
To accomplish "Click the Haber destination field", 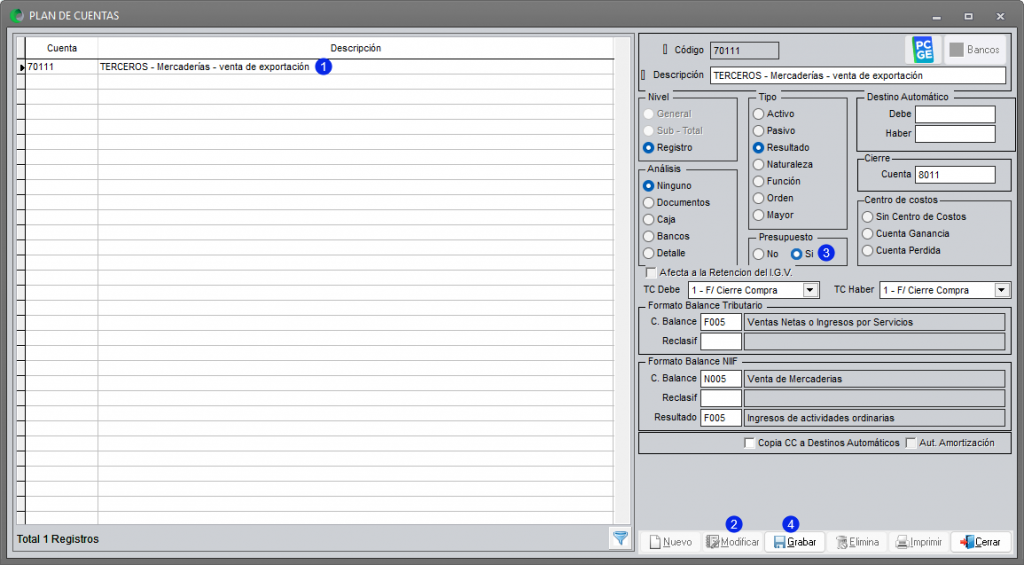I will click(955, 134).
